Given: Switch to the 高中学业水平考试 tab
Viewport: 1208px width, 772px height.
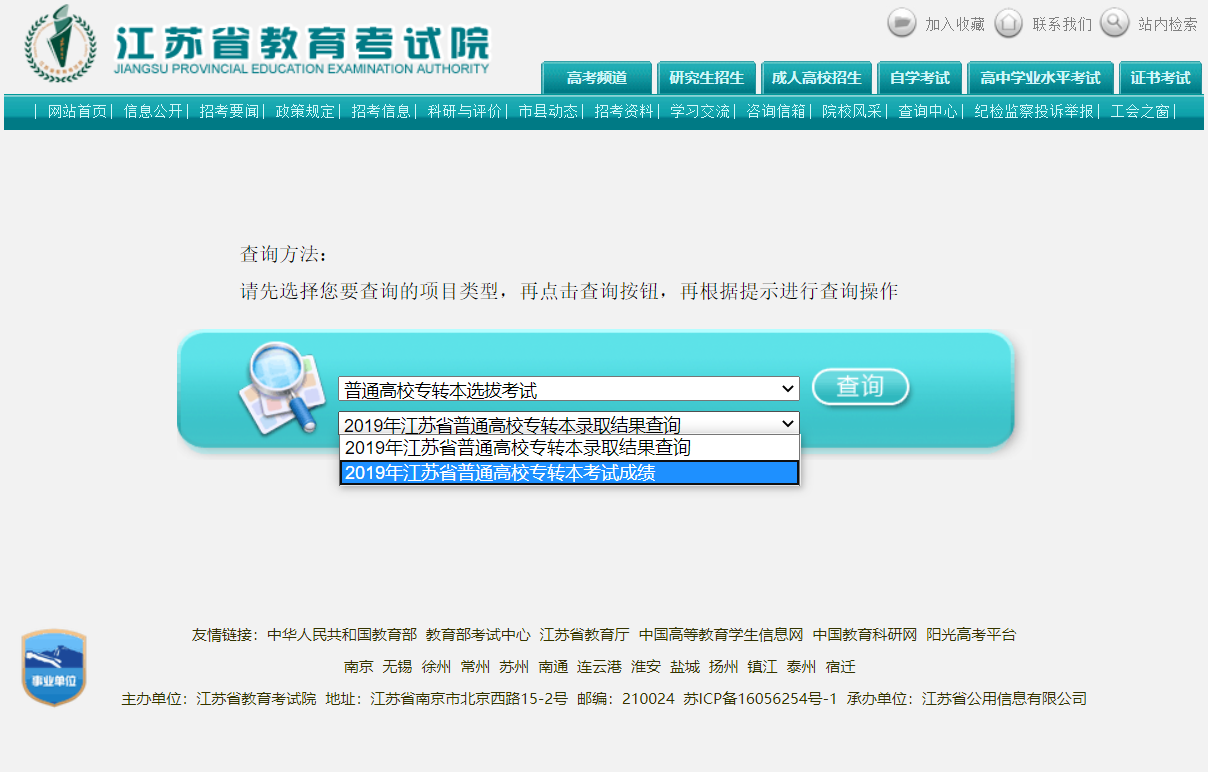Looking at the screenshot, I should [x=1040, y=78].
